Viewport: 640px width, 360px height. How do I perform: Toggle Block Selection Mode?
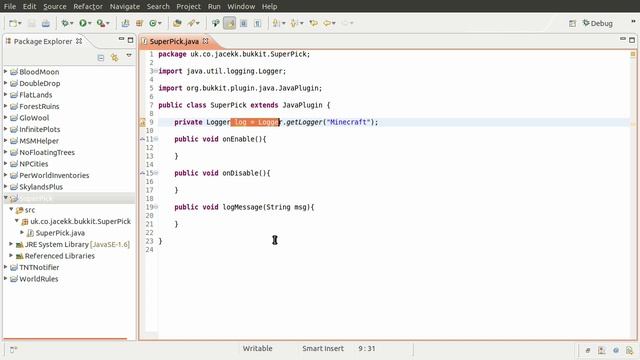(244, 23)
